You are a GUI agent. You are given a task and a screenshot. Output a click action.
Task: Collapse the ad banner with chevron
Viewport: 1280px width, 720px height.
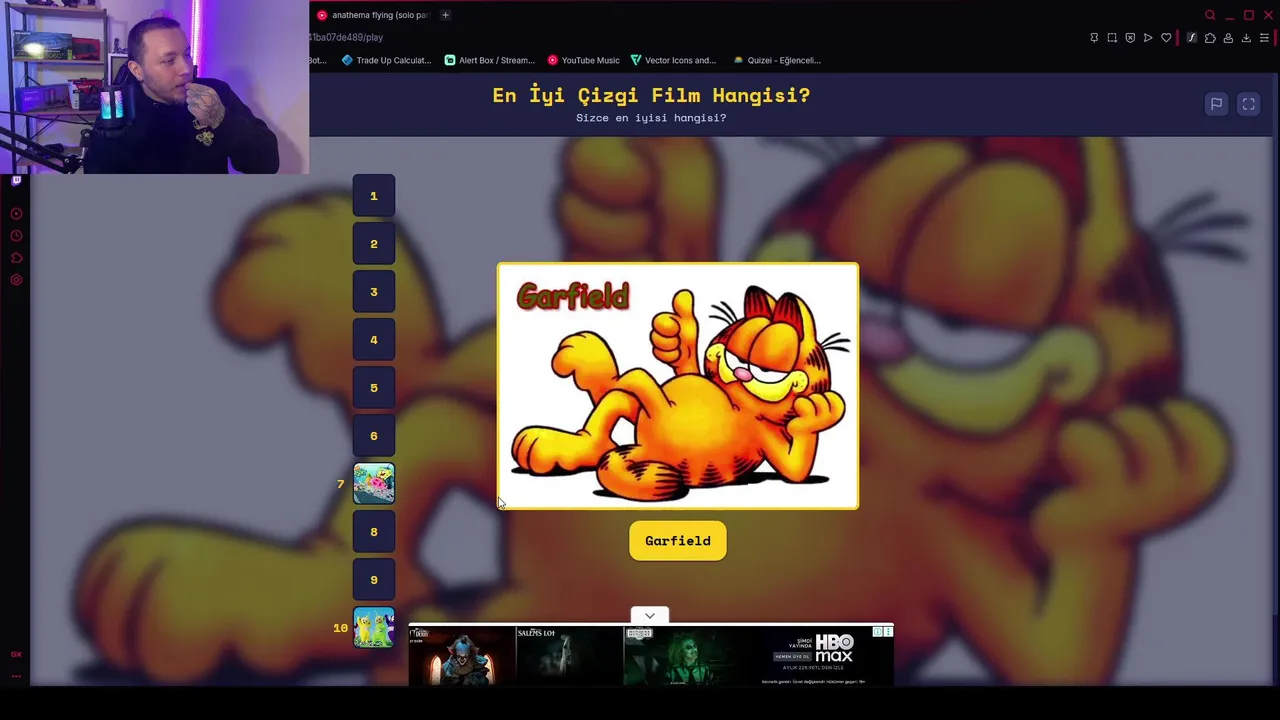[x=650, y=616]
